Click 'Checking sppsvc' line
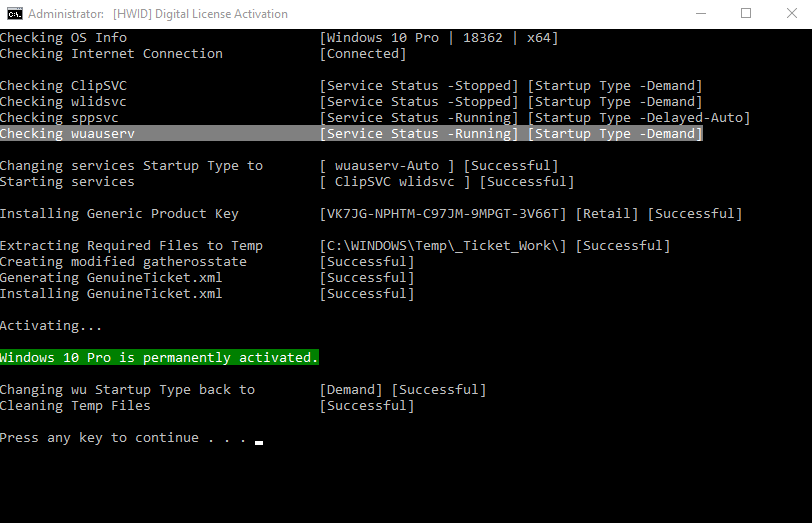812x523 pixels. (x=59, y=118)
